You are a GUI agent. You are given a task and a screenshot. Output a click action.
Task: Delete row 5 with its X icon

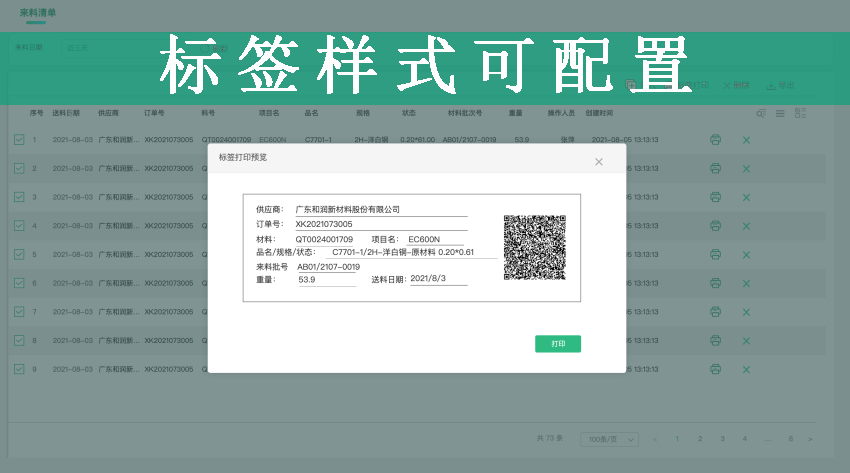coord(746,255)
